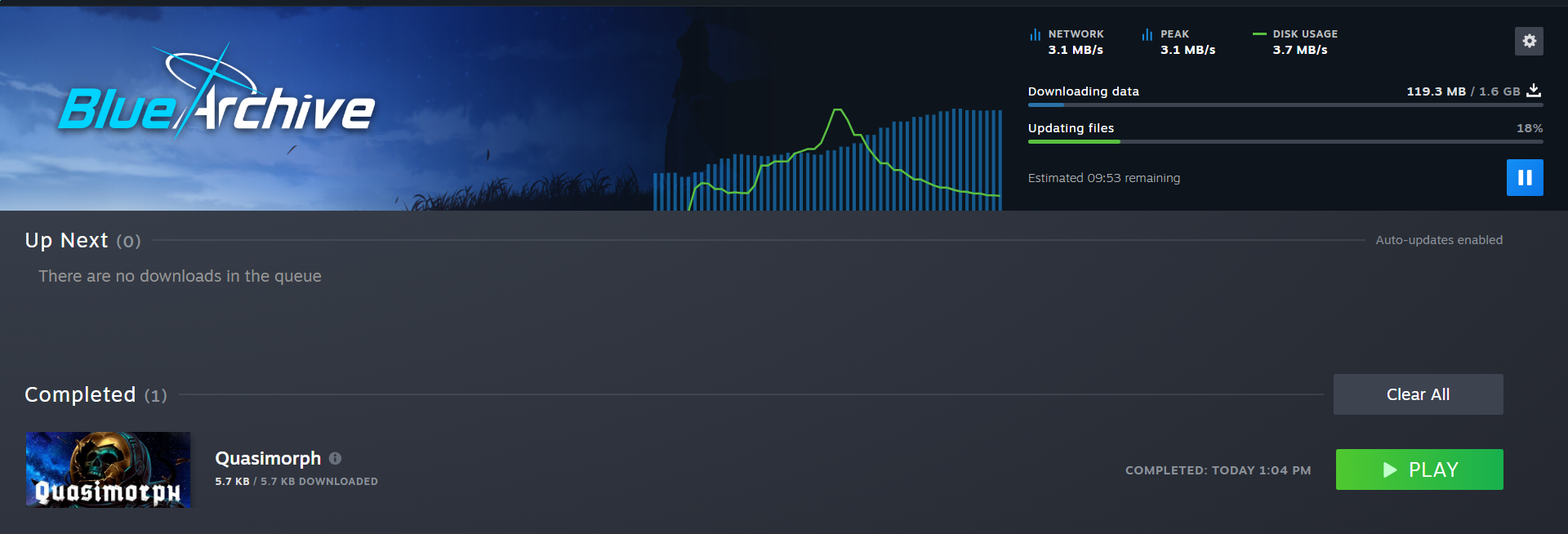Click the green Disk Usage dash icon
The height and width of the screenshot is (534, 1568).
coord(1259,34)
